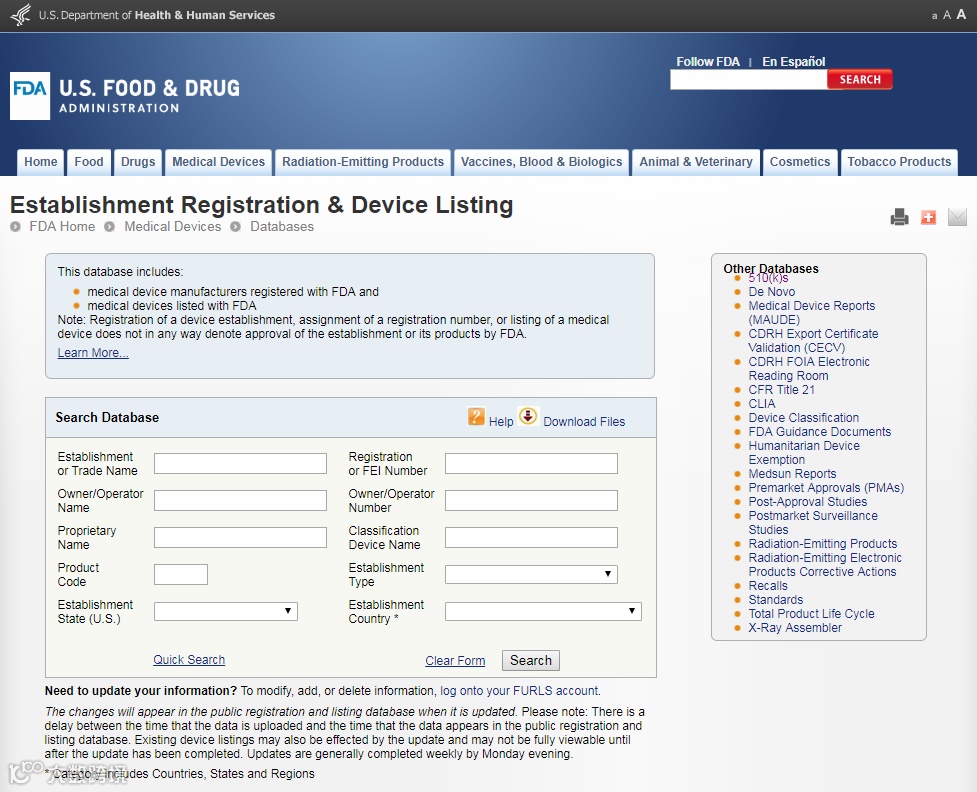Open the Recalls link
Viewport: 977px width, 792px height.
coord(768,586)
